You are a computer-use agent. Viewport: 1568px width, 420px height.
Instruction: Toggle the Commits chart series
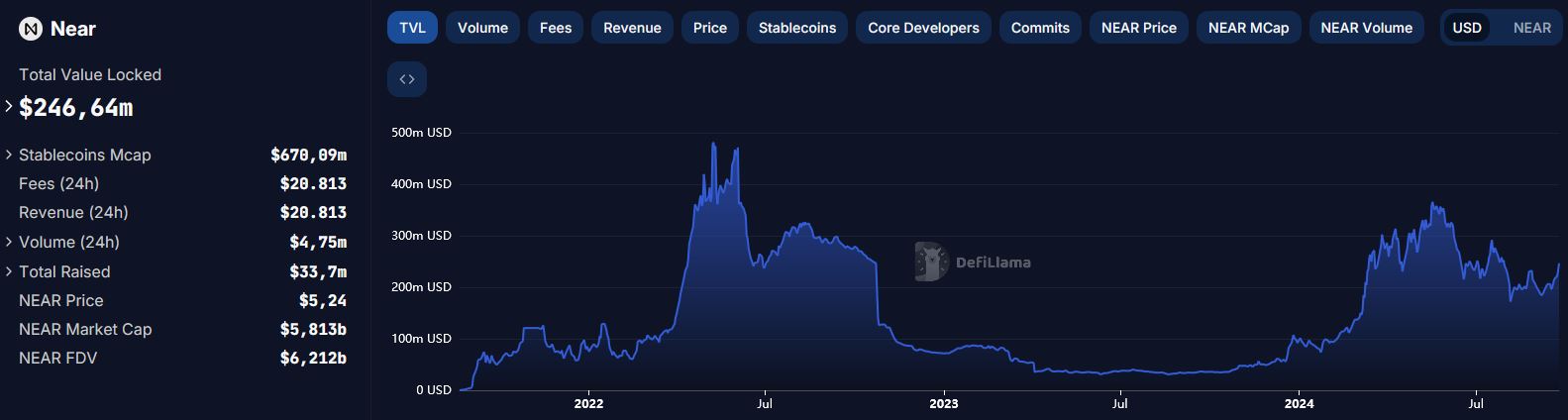tap(1040, 28)
